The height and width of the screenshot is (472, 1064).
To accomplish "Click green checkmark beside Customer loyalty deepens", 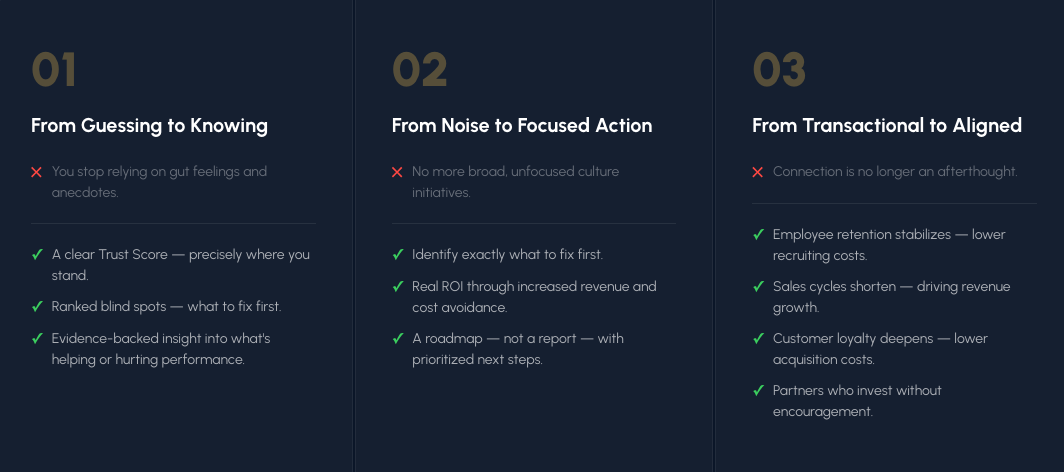I will tap(759, 338).
